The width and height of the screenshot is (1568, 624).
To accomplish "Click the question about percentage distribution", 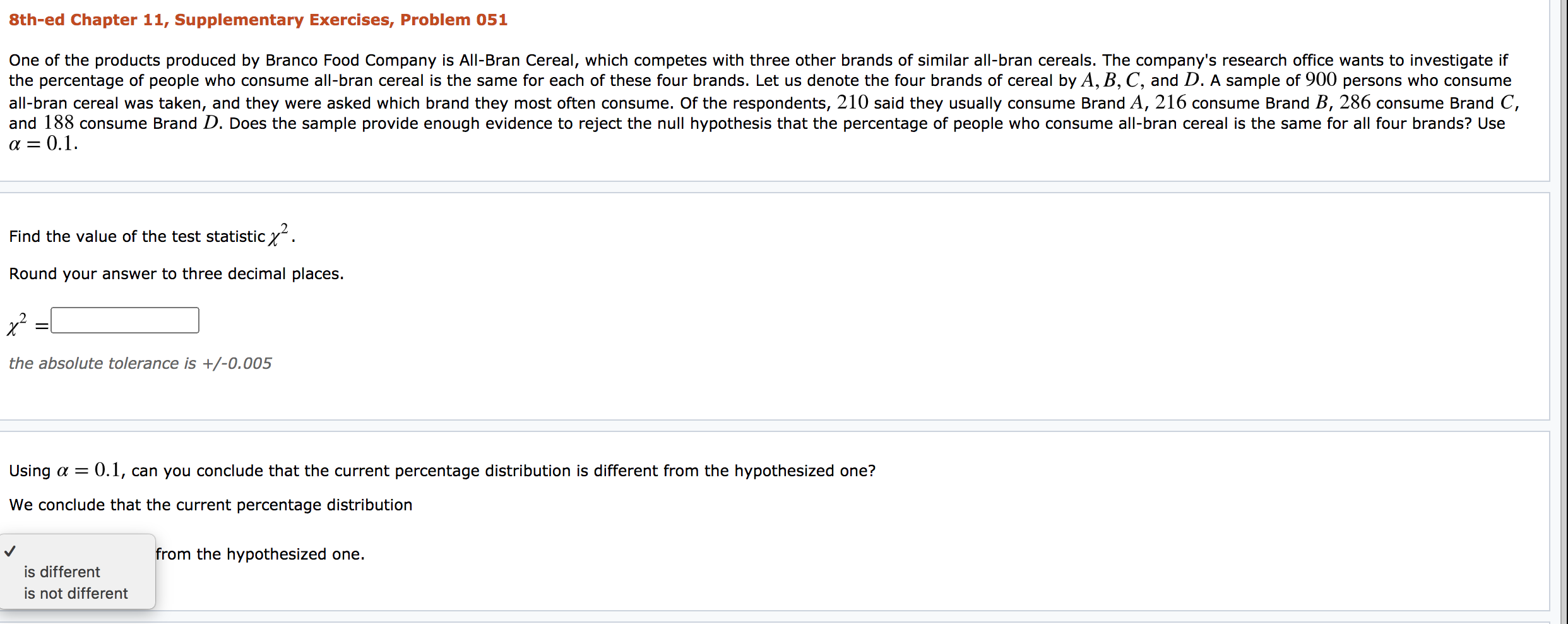I will coord(442,469).
